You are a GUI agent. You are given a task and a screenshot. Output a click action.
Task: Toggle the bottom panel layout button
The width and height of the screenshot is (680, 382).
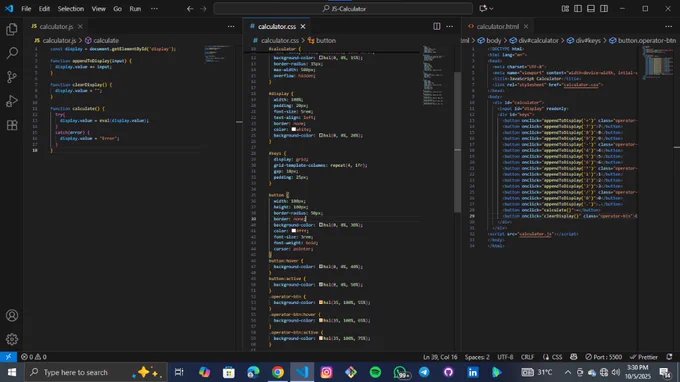tap(591, 9)
